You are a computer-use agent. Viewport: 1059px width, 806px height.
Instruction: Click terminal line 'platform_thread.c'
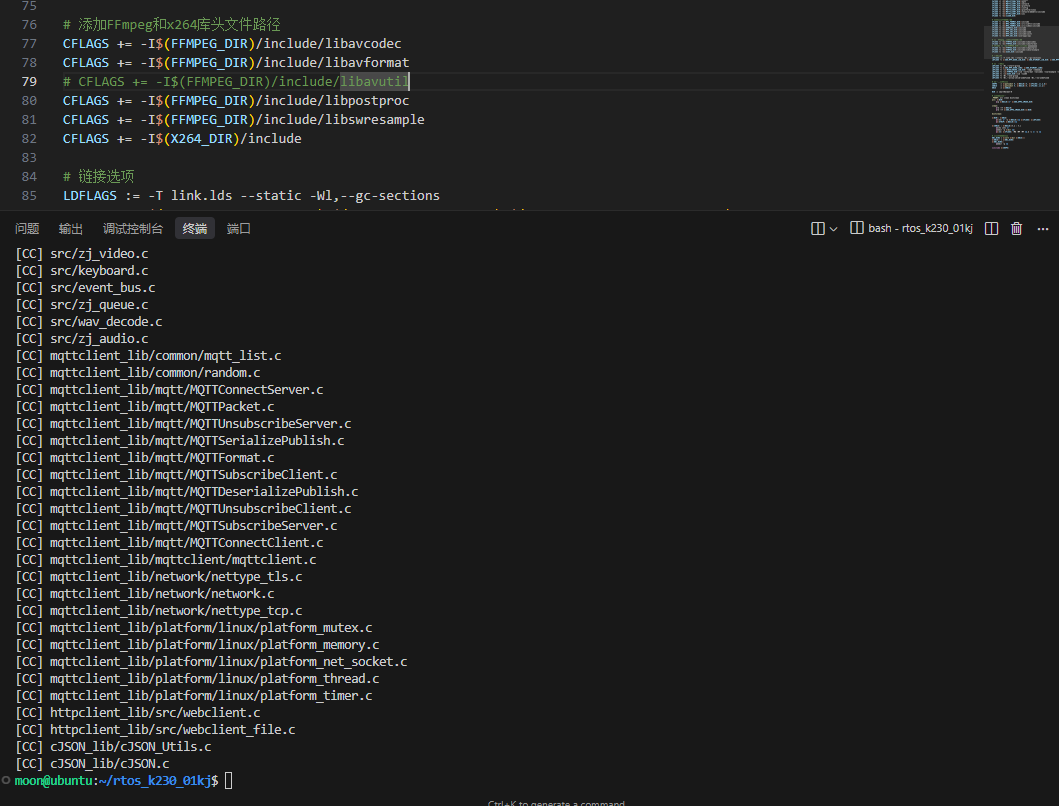coord(197,678)
